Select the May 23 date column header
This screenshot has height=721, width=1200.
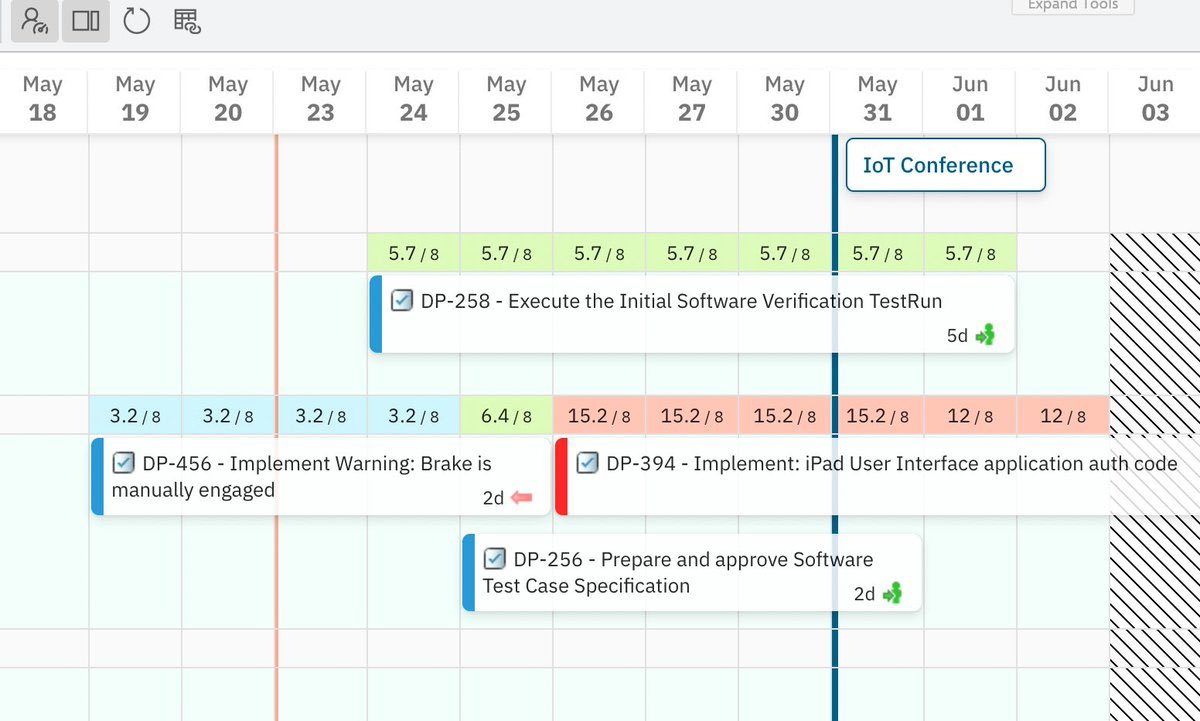click(x=321, y=99)
